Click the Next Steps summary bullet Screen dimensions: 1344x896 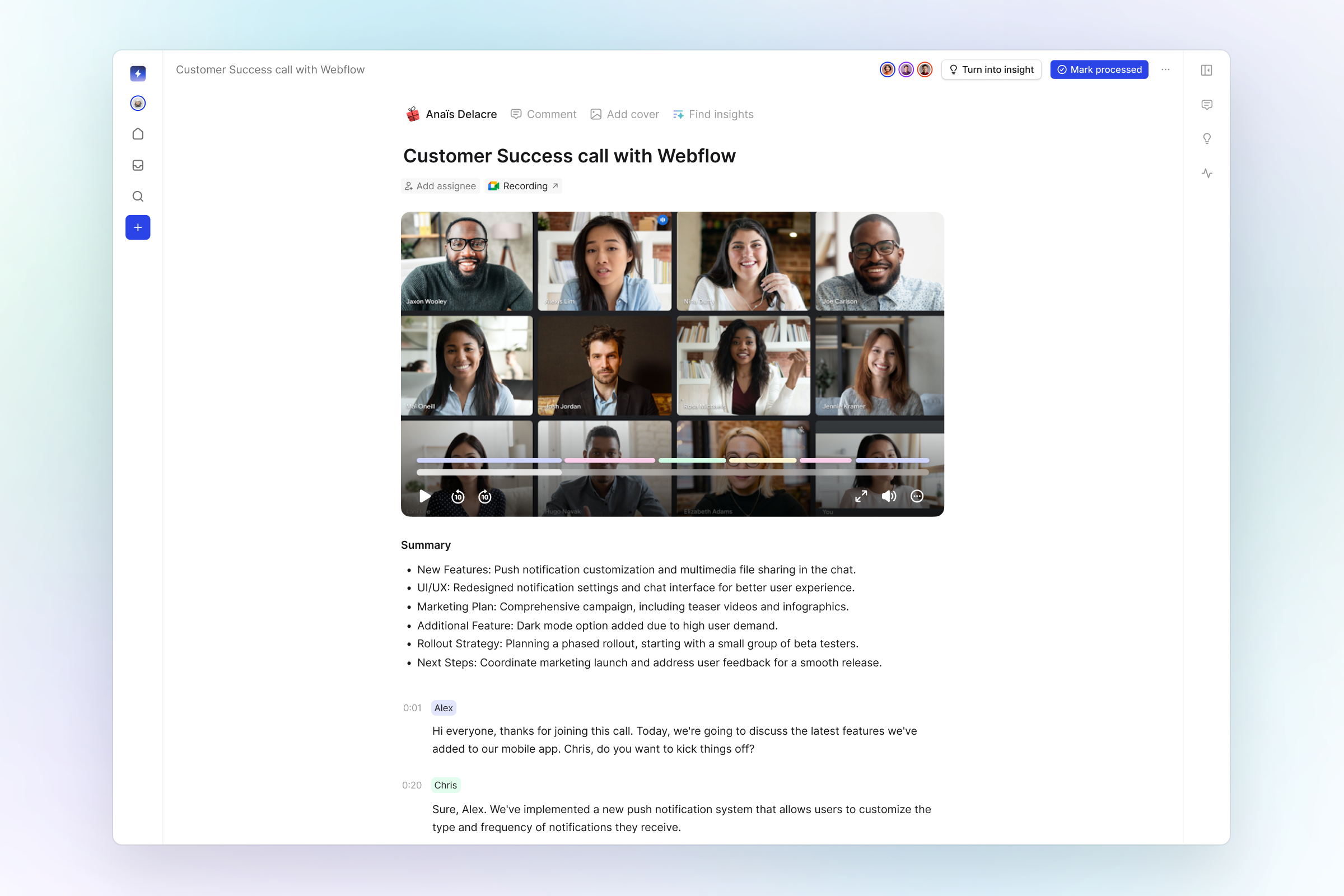(649, 662)
